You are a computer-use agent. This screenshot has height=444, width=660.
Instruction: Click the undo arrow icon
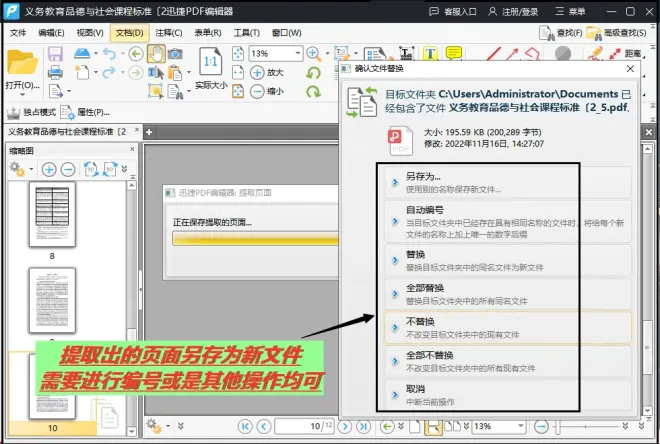tap(109, 53)
